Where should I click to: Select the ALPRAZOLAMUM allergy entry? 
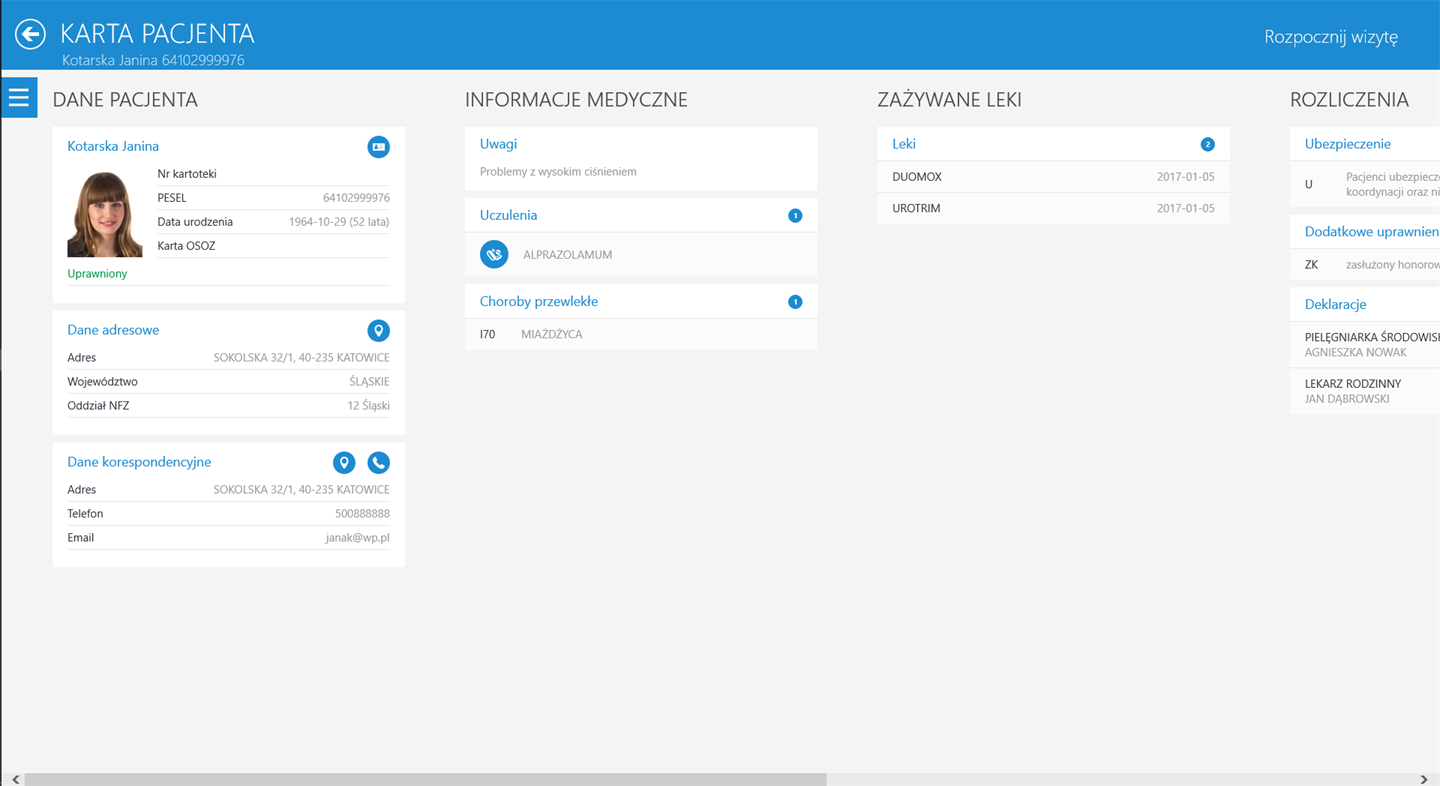641,255
